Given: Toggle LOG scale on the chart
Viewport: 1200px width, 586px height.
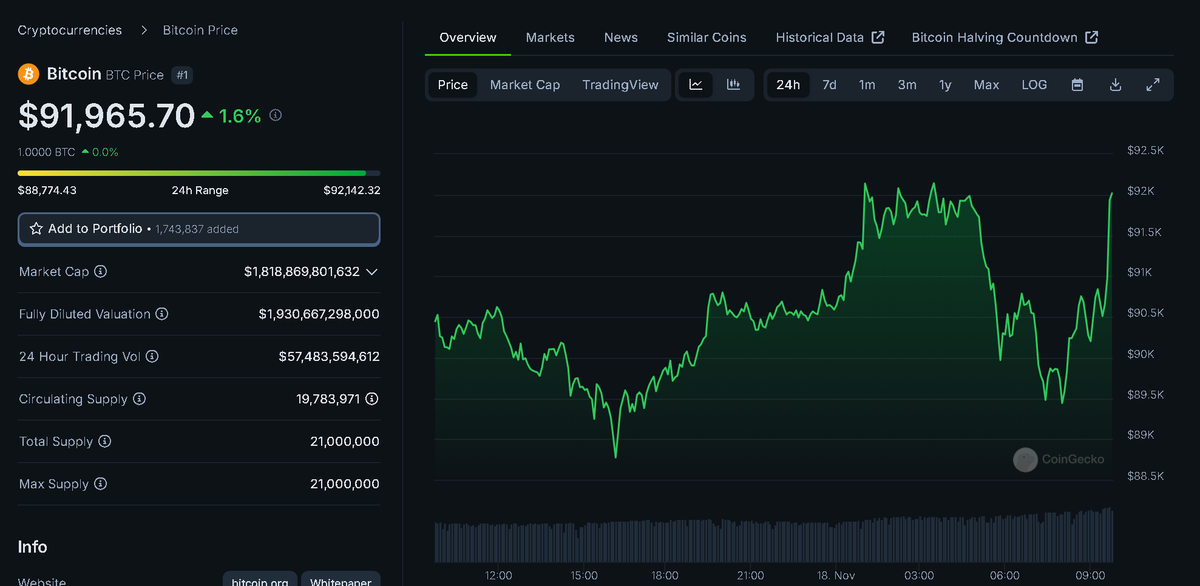Looking at the screenshot, I should [x=1034, y=85].
